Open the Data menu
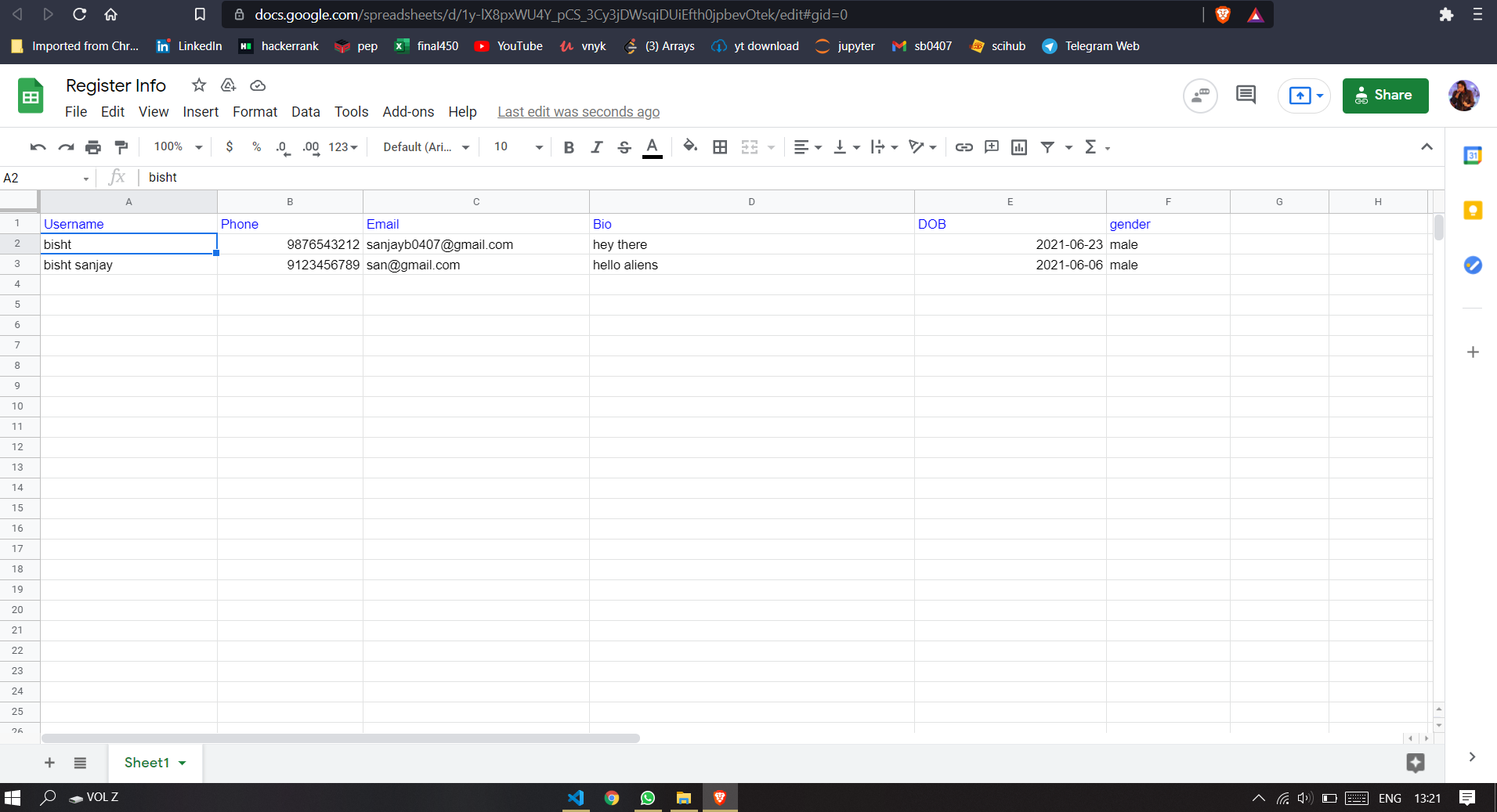 (306, 112)
